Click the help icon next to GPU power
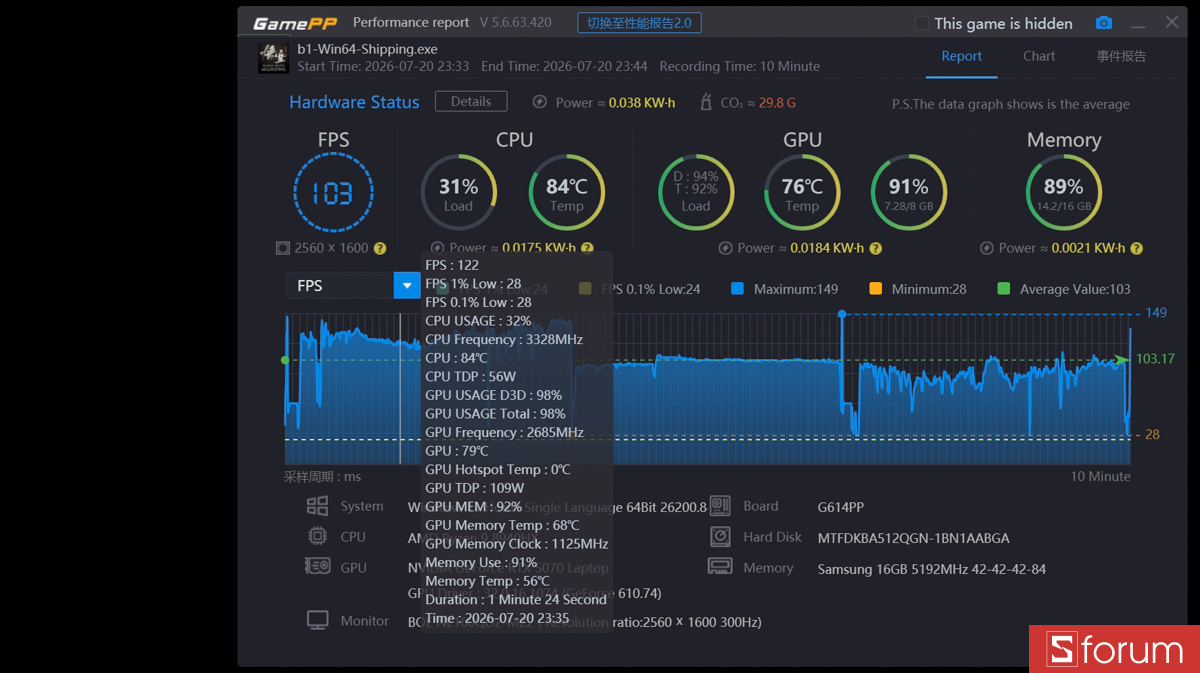This screenshot has width=1200, height=673. pos(876,248)
